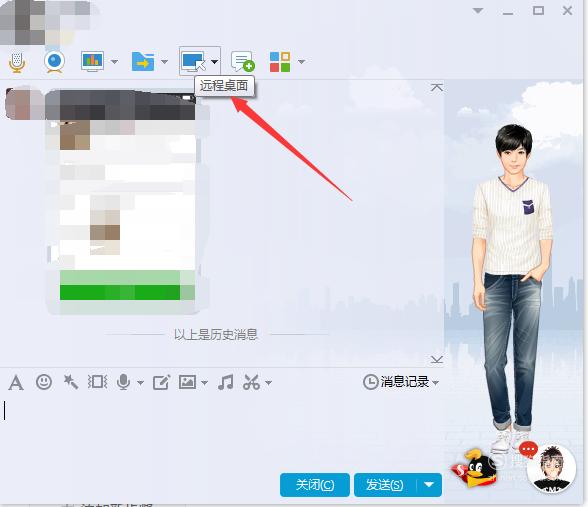Open the emoji smiley picker
The image size is (588, 507).
click(44, 382)
